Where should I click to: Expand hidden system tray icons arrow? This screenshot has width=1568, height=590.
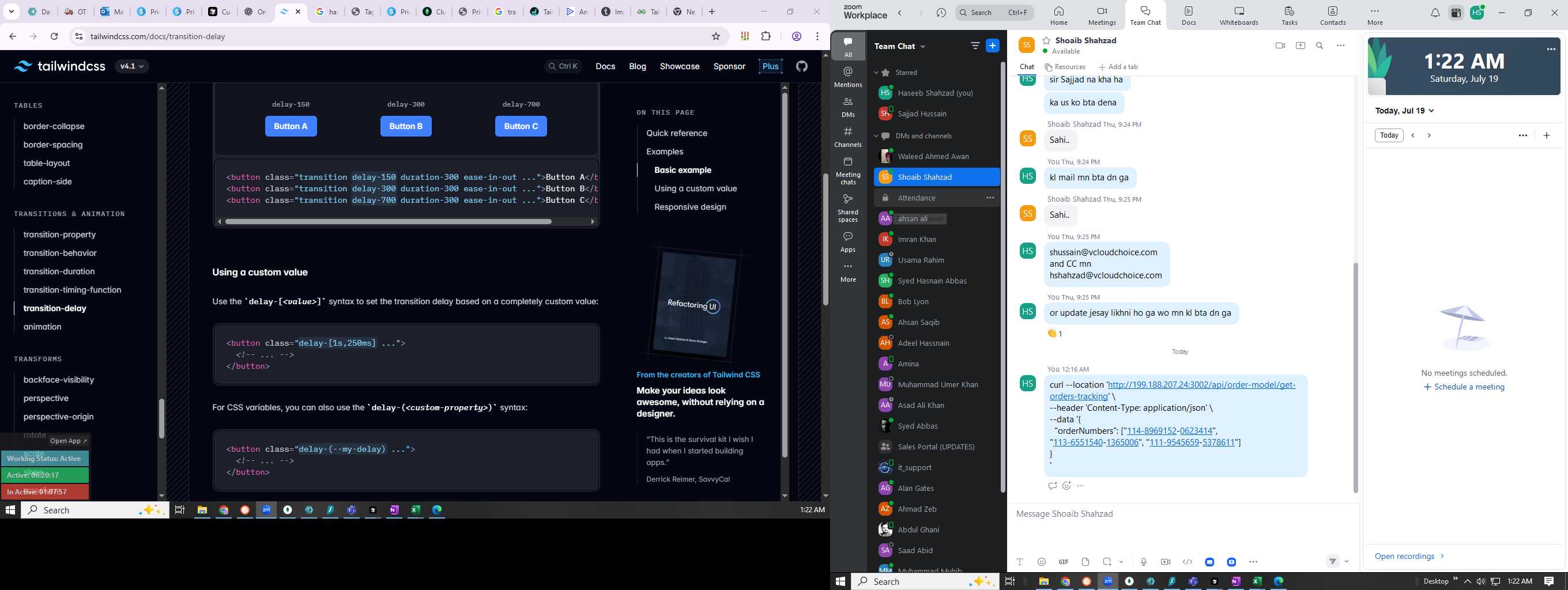point(1467,581)
